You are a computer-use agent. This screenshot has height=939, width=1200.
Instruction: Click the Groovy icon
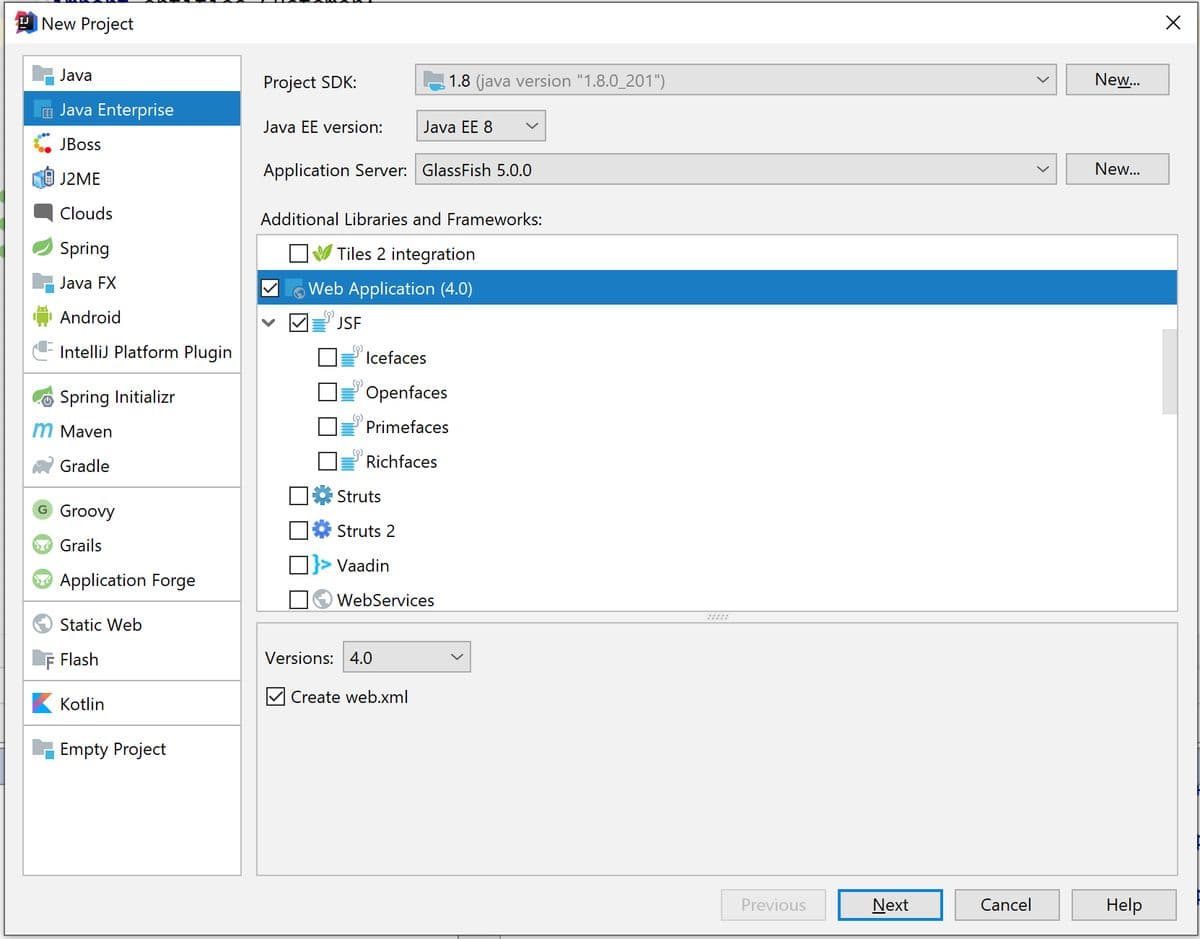click(x=42, y=510)
